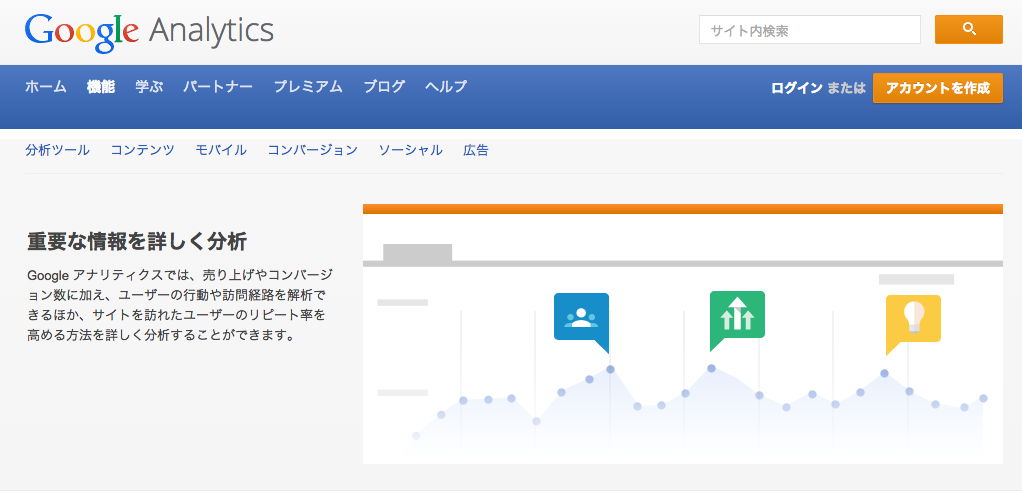Click the heading 重要な情報を詳しく分析
1022x493 pixels.
click(x=137, y=242)
